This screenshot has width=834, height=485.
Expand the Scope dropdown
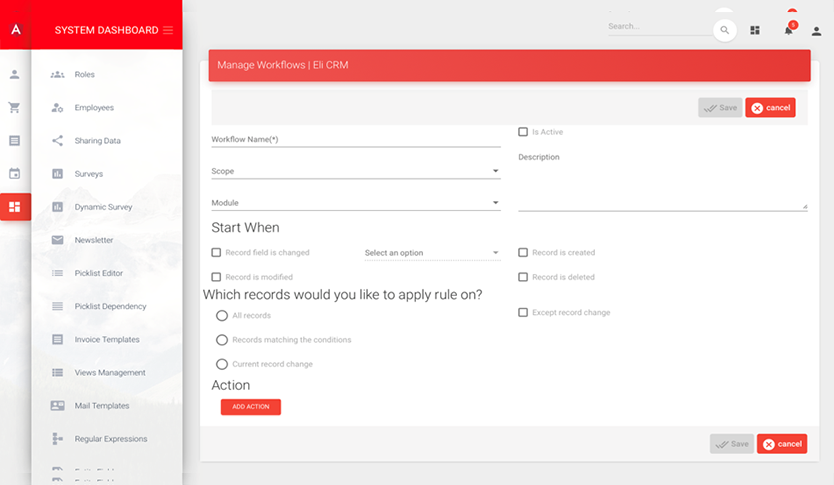[355, 171]
